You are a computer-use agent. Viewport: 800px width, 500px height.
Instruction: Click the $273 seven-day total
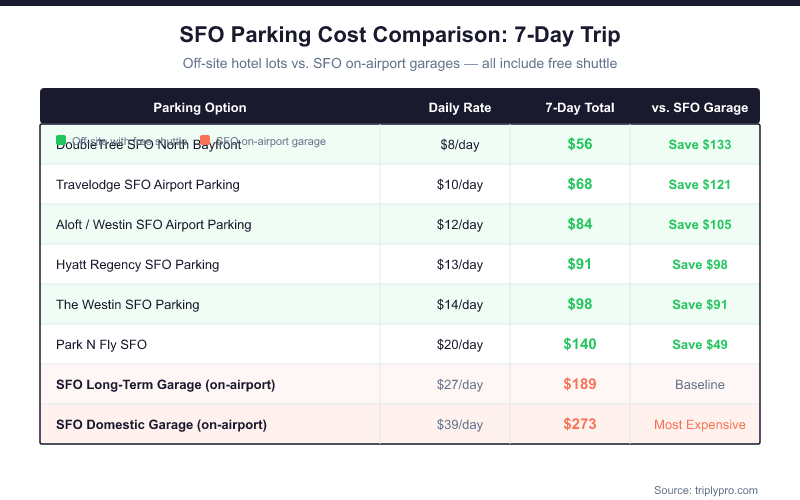coord(580,425)
